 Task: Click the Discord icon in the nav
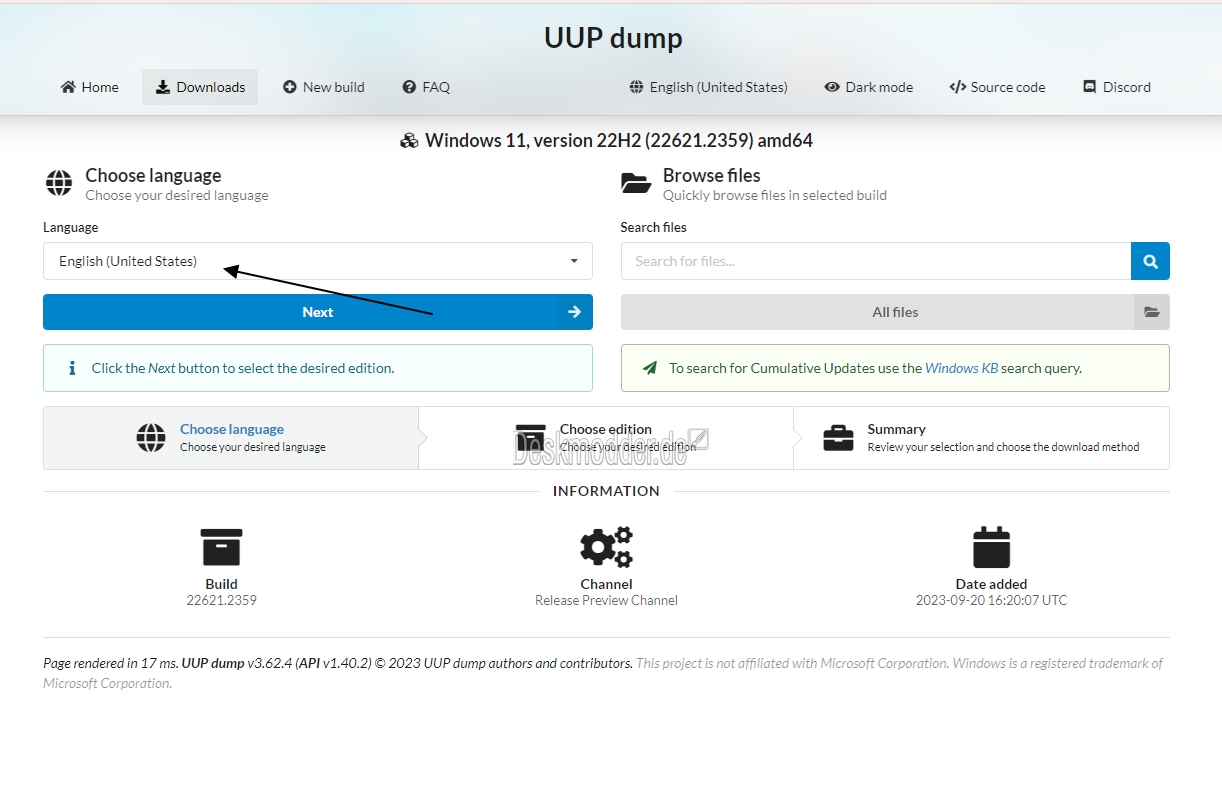(x=1090, y=87)
